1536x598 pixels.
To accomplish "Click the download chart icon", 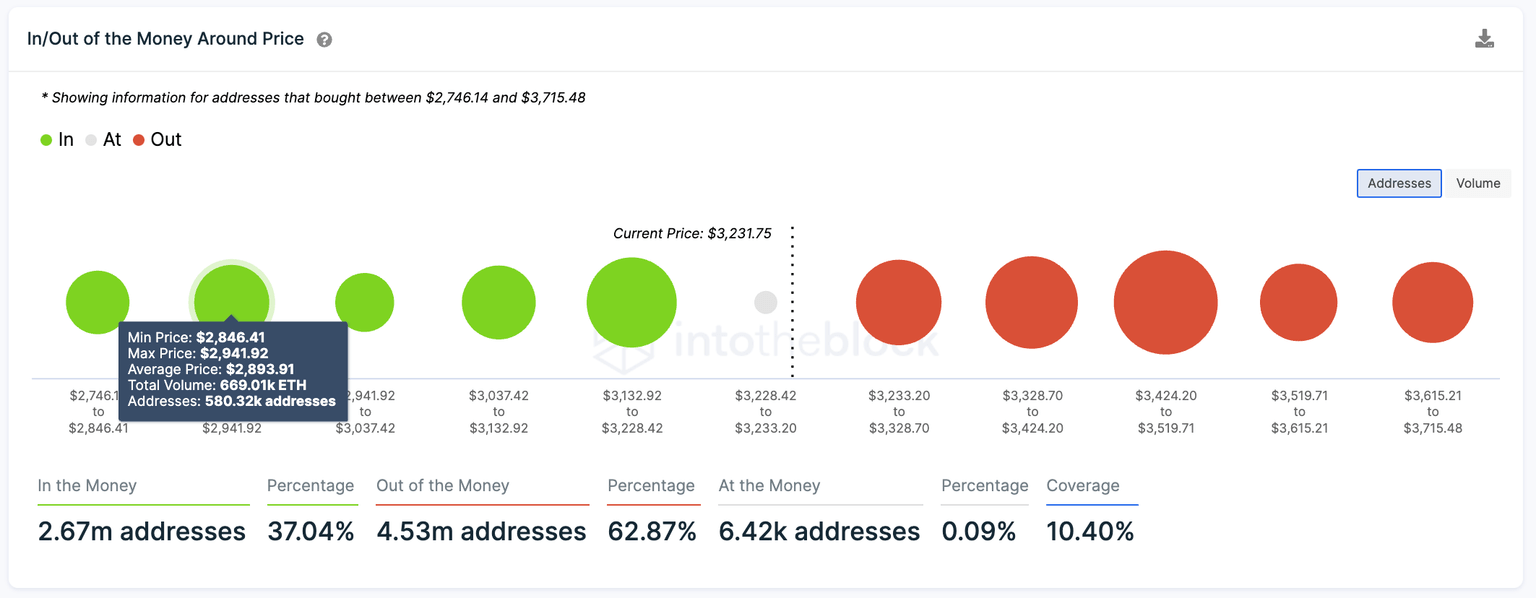I will point(1484,39).
